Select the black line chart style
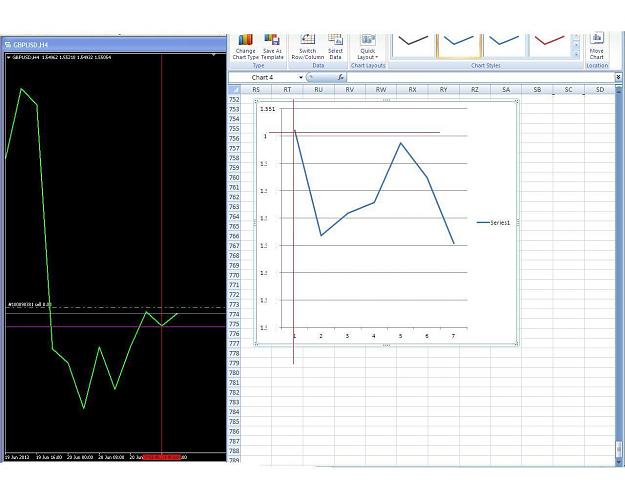This screenshot has width=625, height=500. click(413, 45)
